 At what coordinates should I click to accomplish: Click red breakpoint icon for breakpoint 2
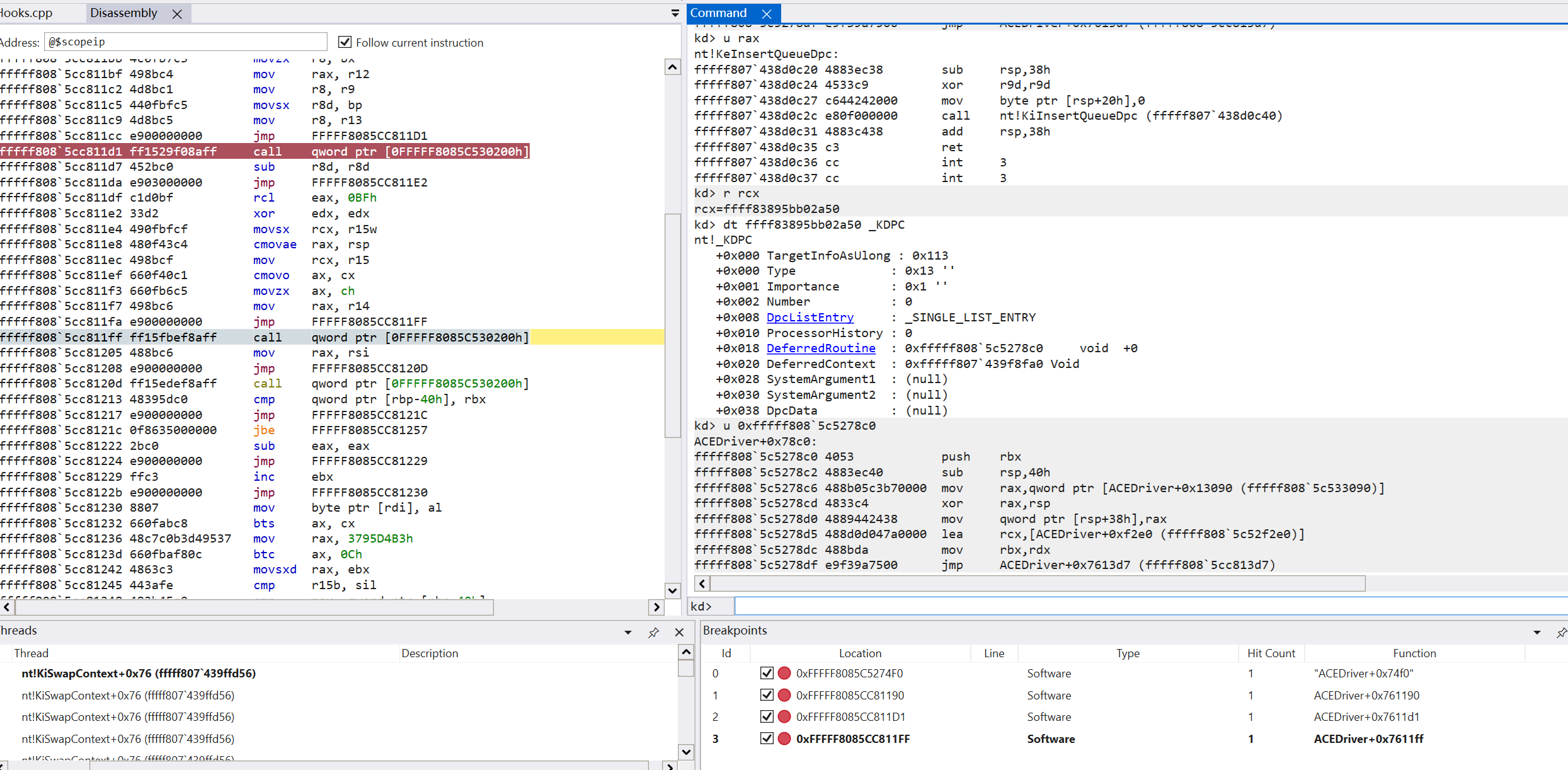(784, 716)
